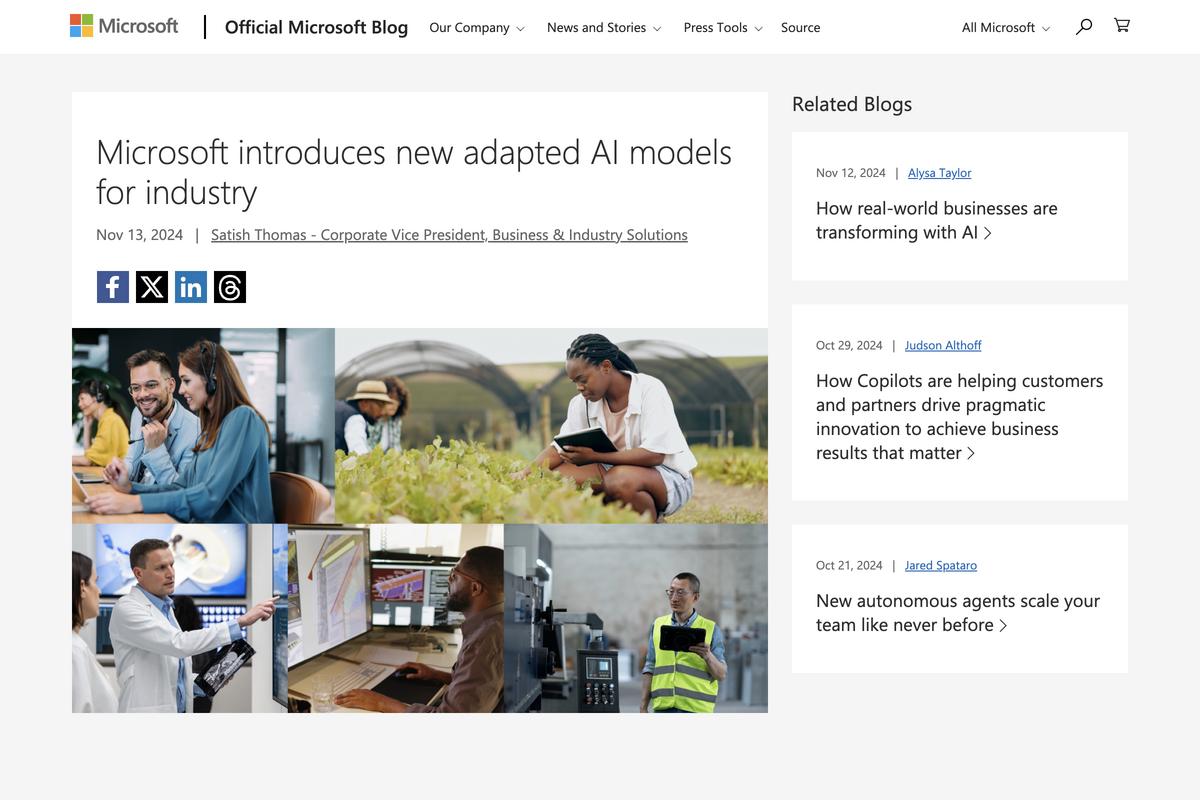This screenshot has width=1200, height=800.
Task: Open Jared Spataro author link
Action: (941, 565)
